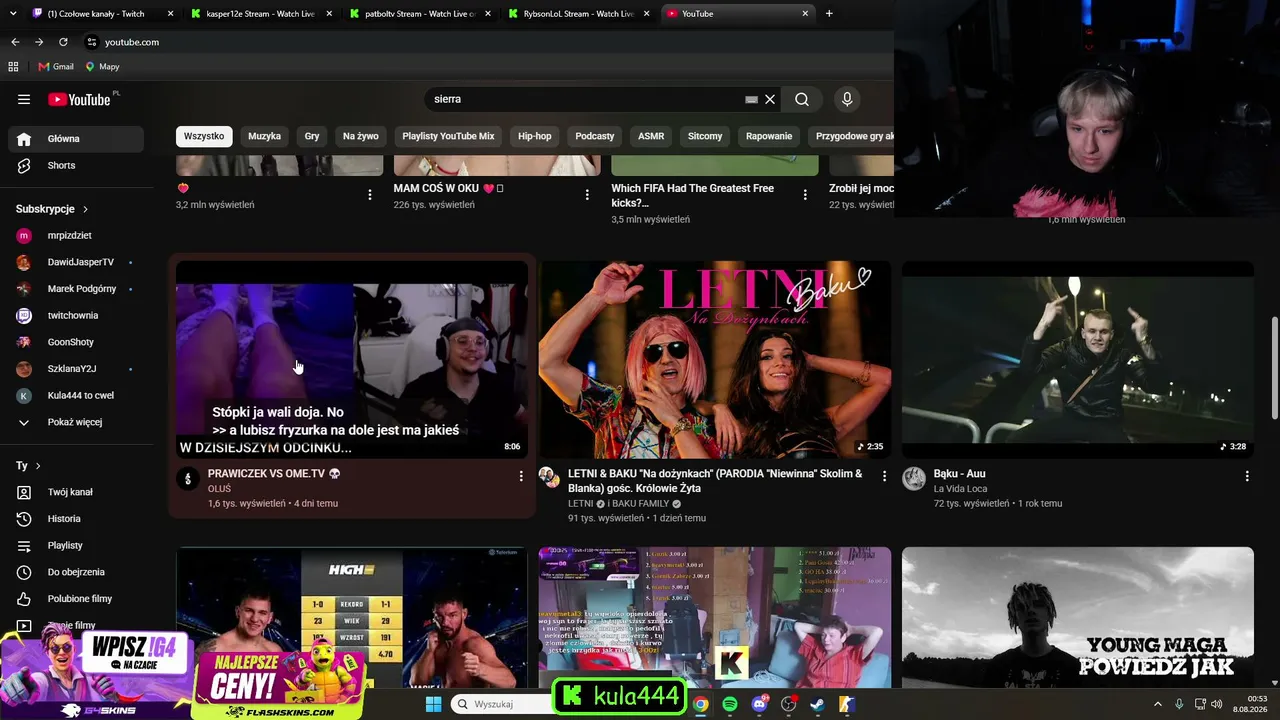1280x720 pixels.
Task: Open Spotify from the taskbar
Action: (730, 704)
